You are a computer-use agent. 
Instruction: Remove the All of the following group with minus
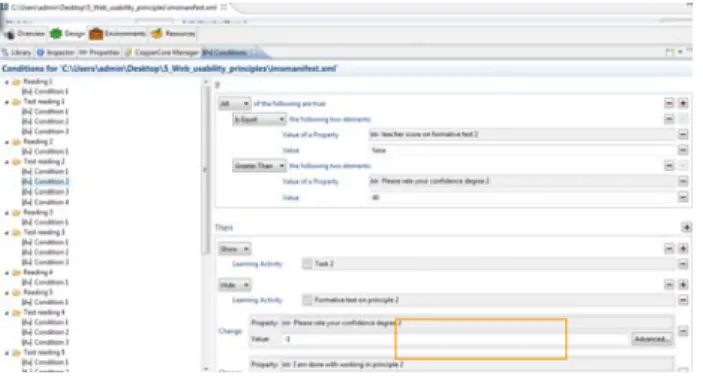[669, 104]
